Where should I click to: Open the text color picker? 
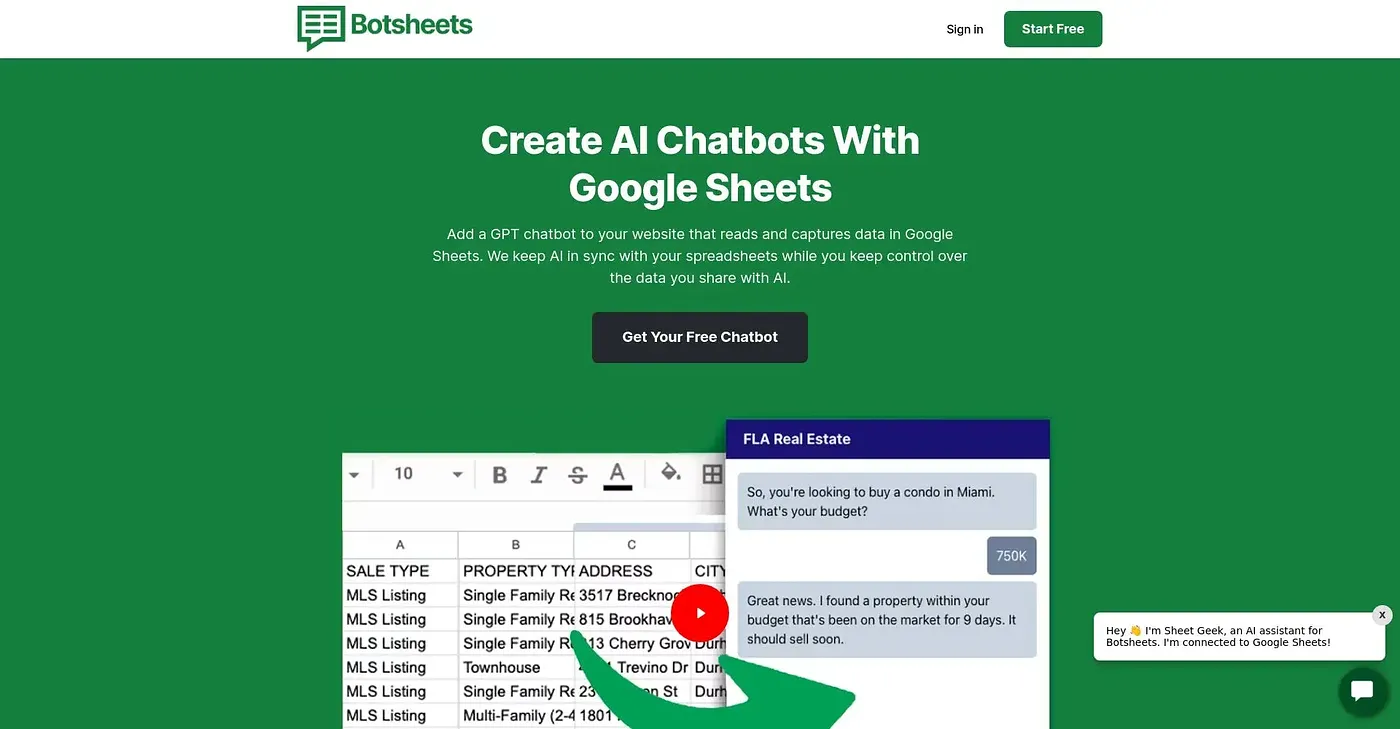(x=617, y=475)
